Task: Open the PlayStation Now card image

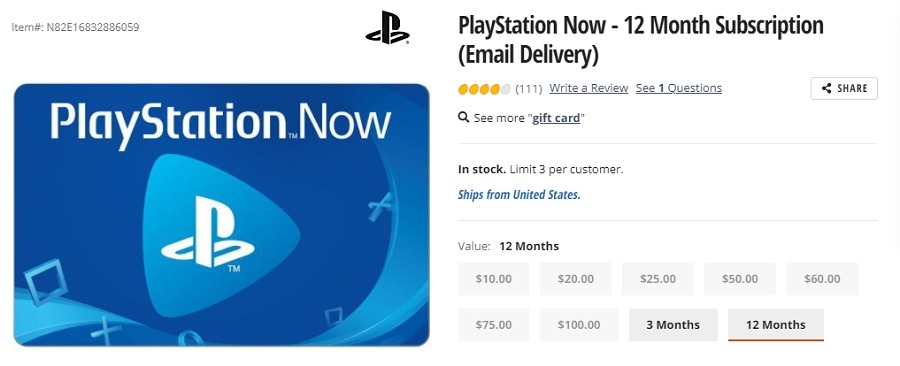Action: 222,215
